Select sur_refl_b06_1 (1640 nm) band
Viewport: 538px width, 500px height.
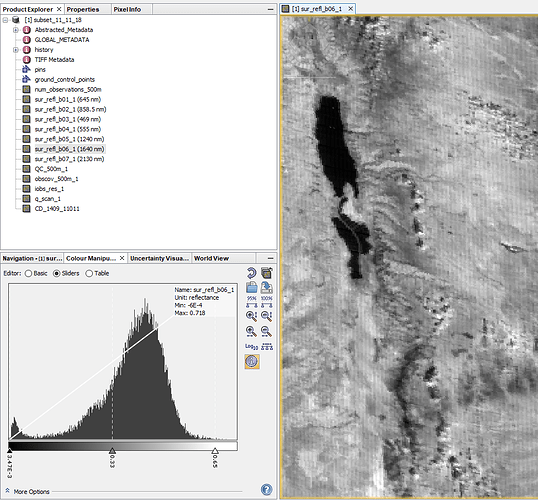click(69, 150)
